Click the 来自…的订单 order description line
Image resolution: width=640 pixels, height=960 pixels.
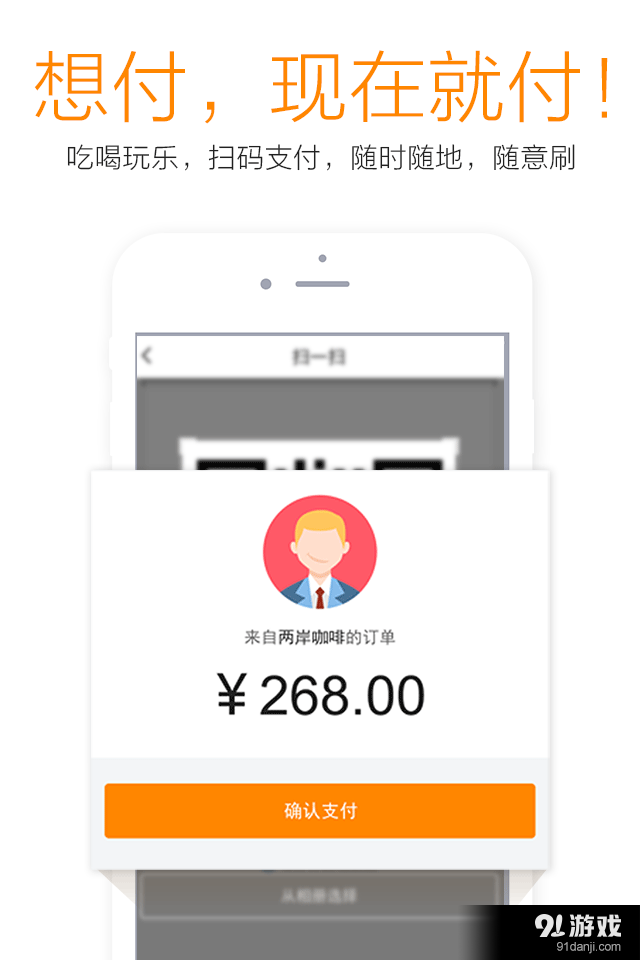click(320, 637)
